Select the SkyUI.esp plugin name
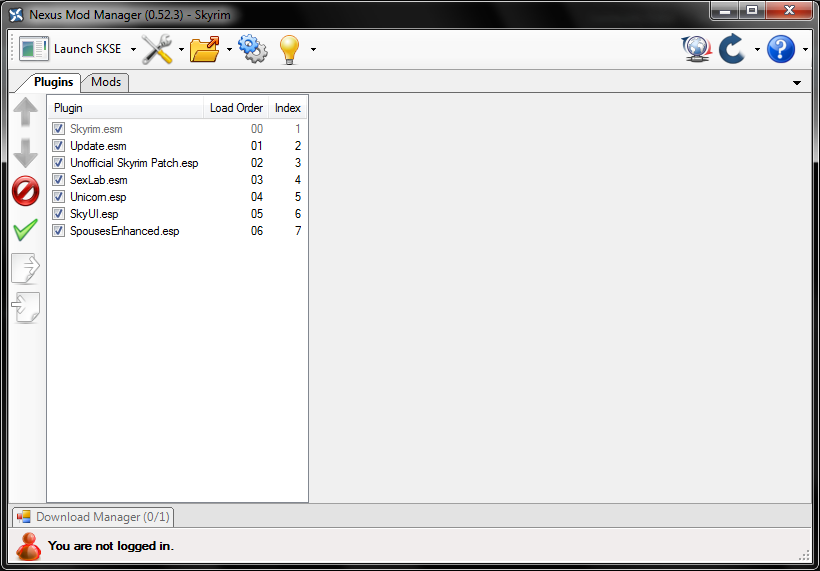This screenshot has width=820, height=571. click(94, 214)
